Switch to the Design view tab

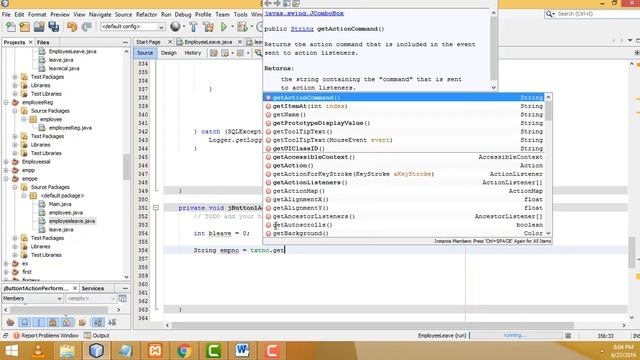point(169,53)
